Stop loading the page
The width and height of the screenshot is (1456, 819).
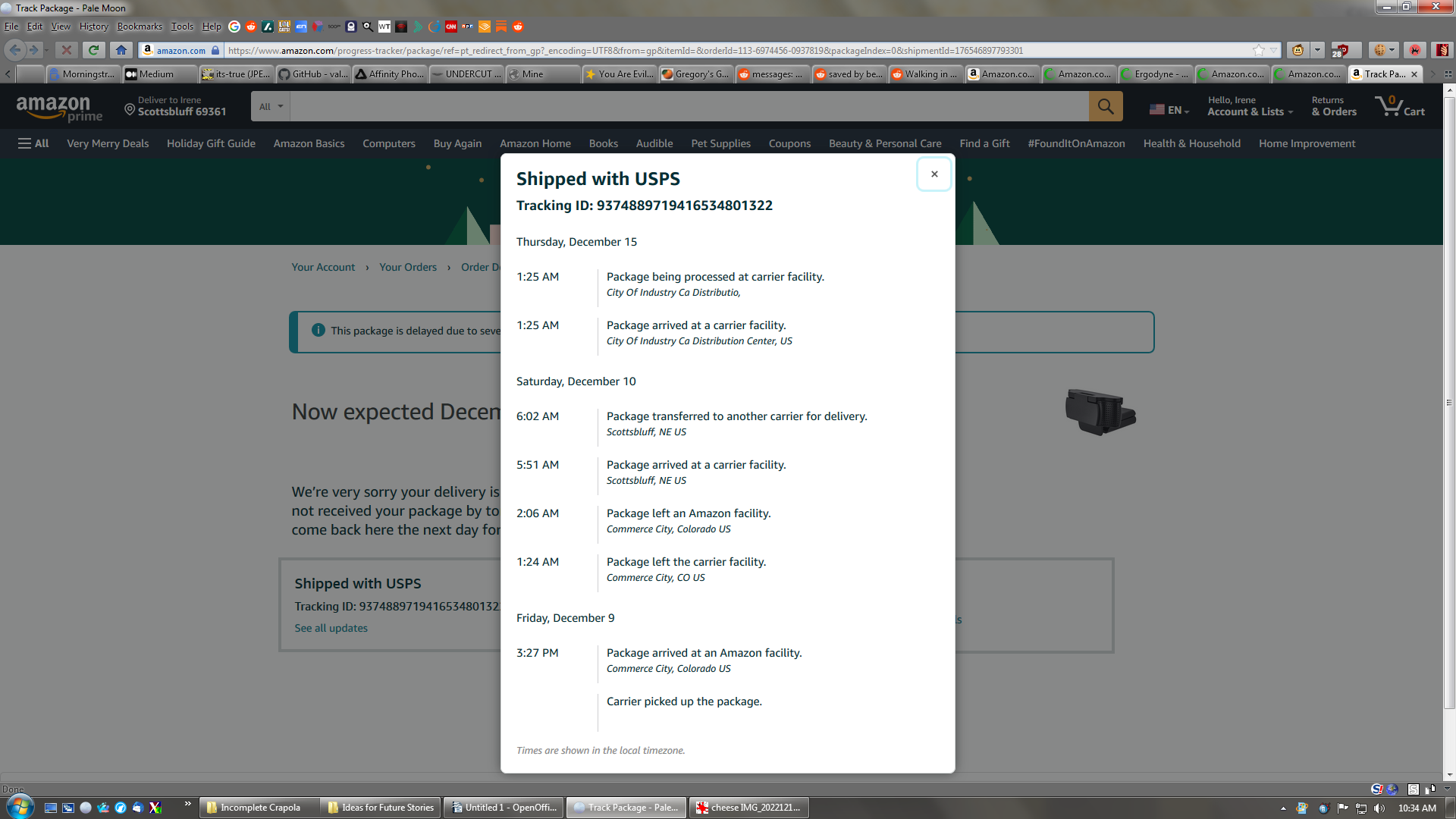(66, 50)
